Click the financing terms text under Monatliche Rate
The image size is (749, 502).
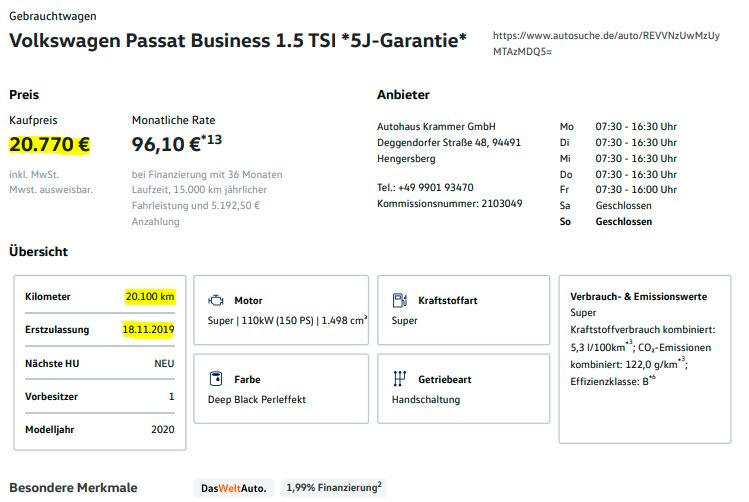207,198
